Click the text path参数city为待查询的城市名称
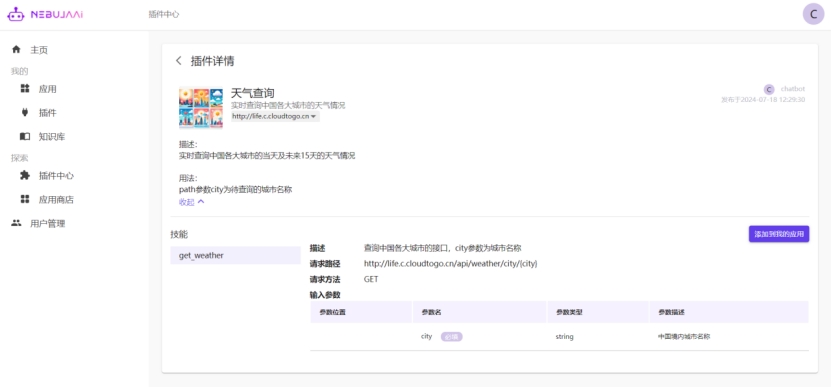Viewport: 831px width, 387px height. 236,189
